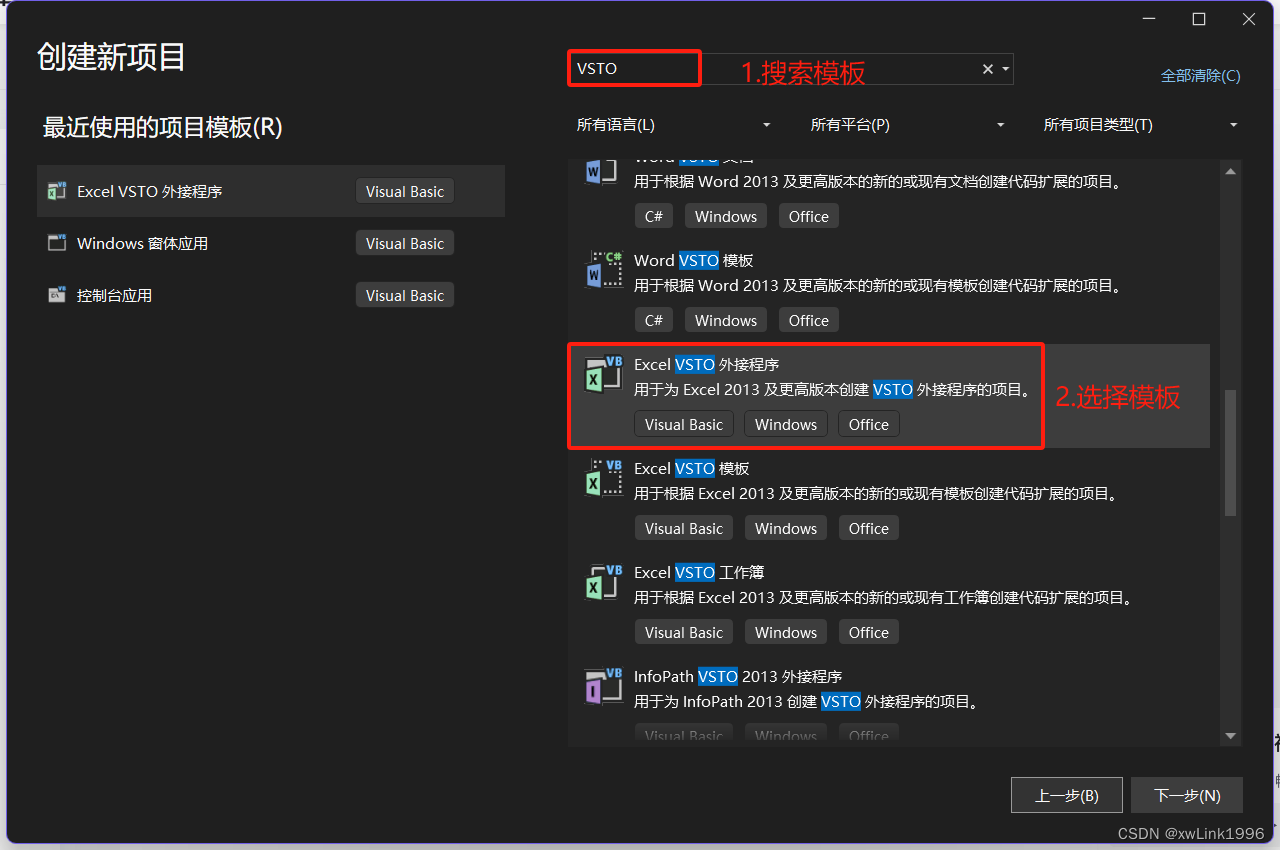Image resolution: width=1280 pixels, height=850 pixels.
Task: Click the 上一步(B) button
Action: pos(1066,795)
